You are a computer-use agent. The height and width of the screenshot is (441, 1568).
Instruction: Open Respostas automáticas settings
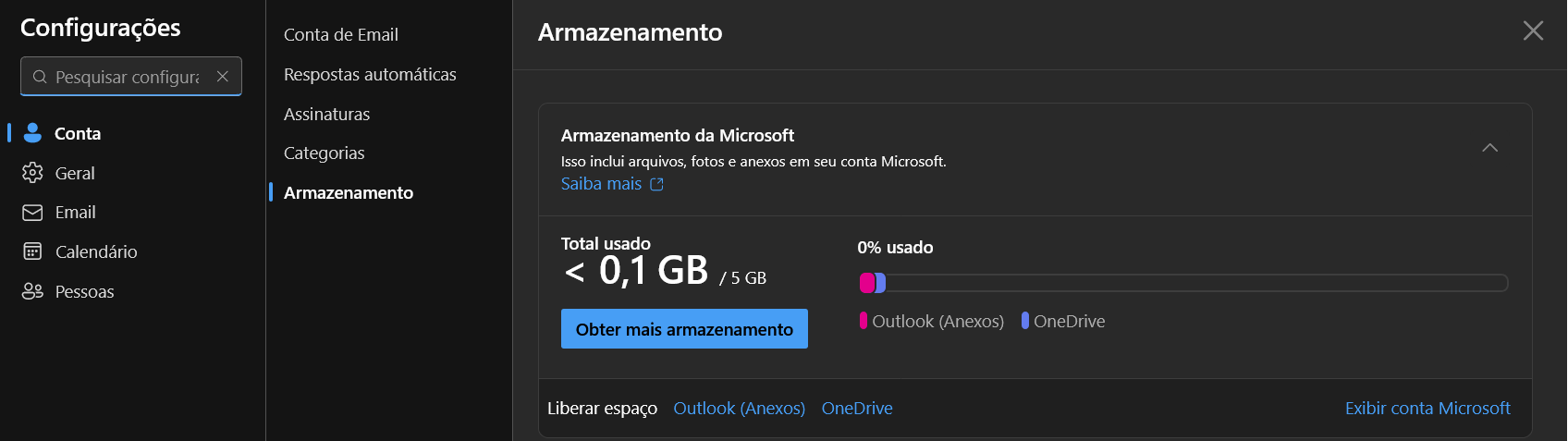click(x=370, y=74)
